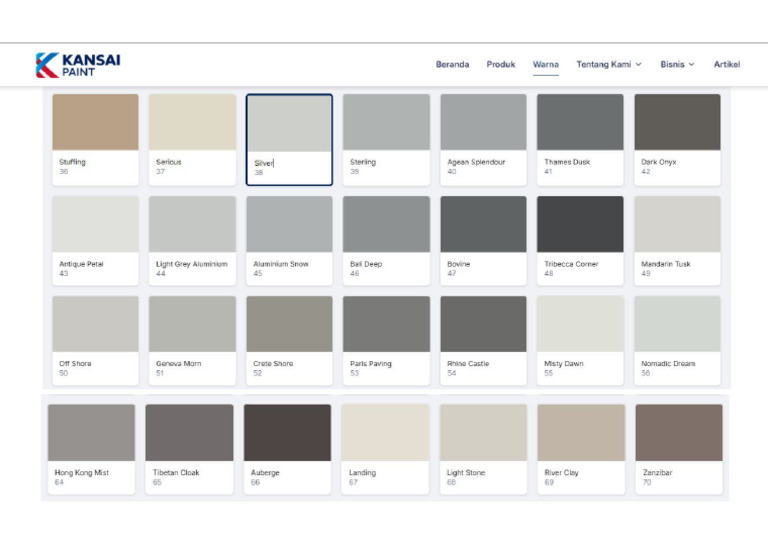Pick the Auberge 66 swatch
768x543 pixels.
(288, 449)
